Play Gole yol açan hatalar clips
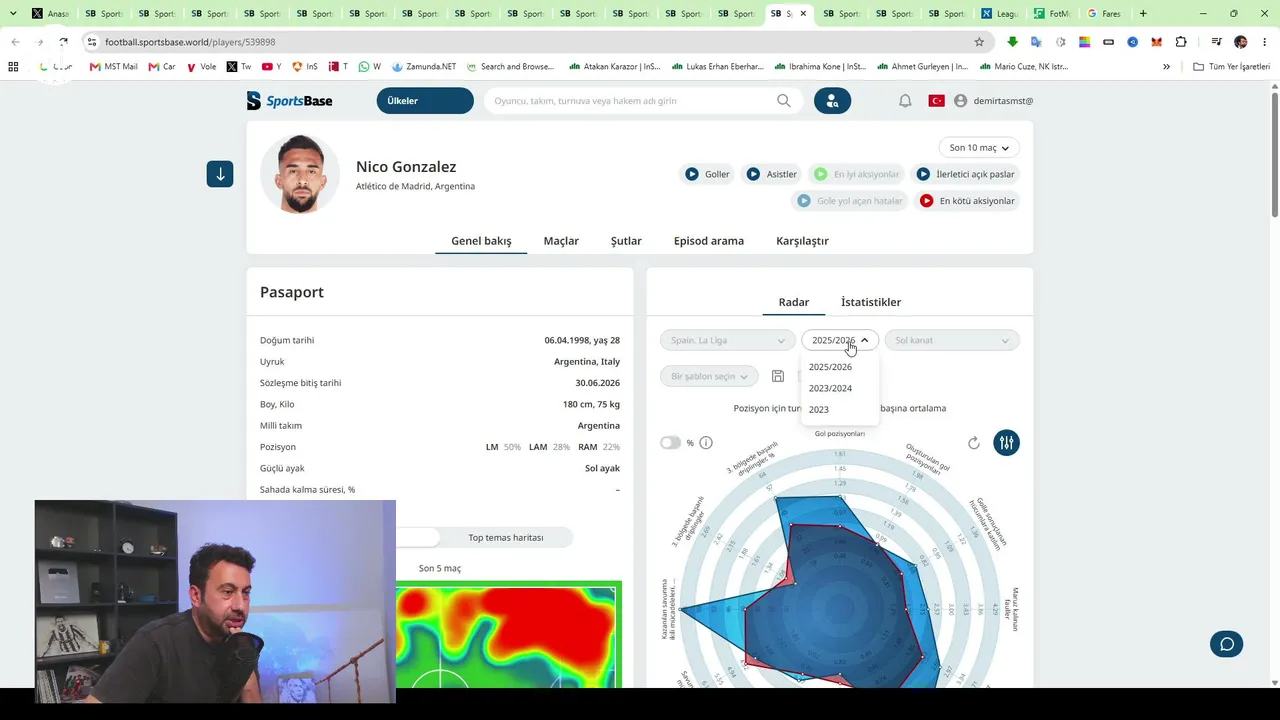The height and width of the screenshot is (720, 1280). tap(849, 201)
